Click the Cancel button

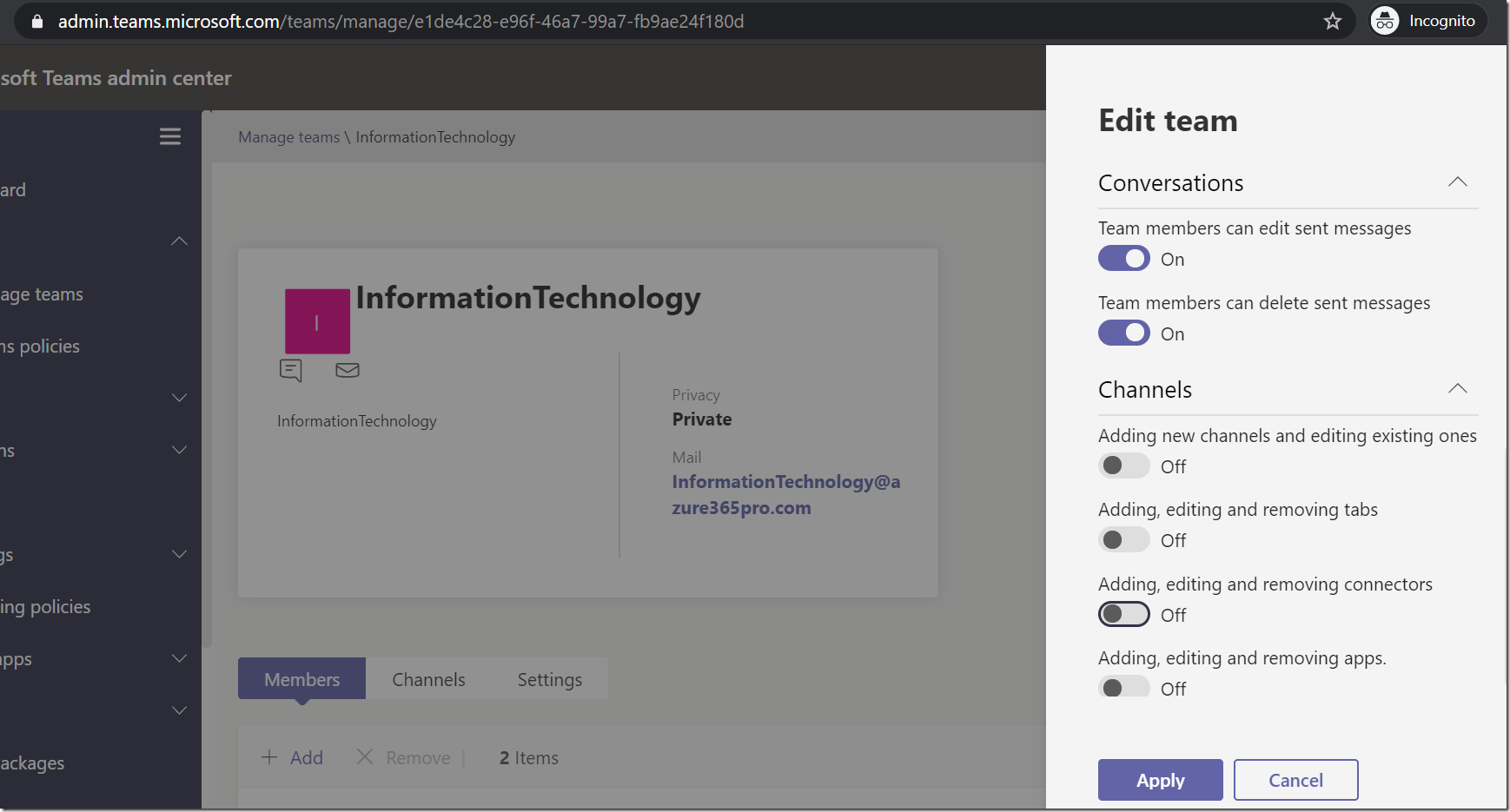coord(1295,780)
